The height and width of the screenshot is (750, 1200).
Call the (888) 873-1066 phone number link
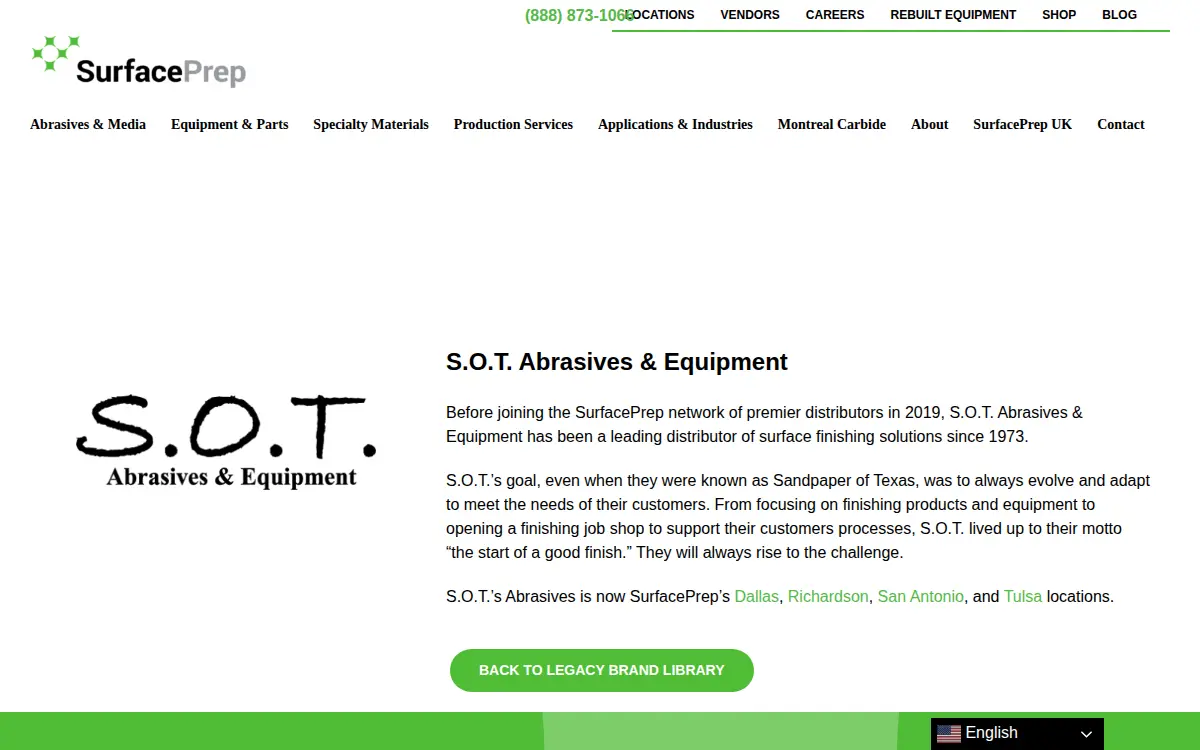click(x=579, y=15)
